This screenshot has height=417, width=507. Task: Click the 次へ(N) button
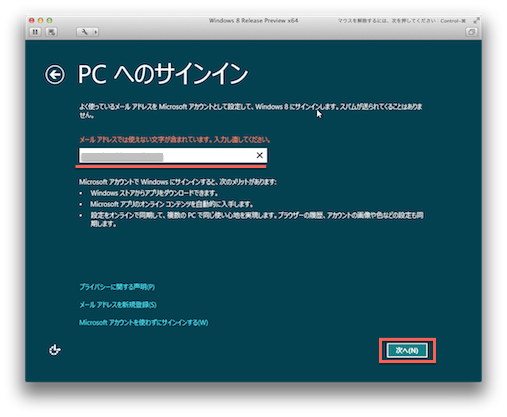click(407, 350)
